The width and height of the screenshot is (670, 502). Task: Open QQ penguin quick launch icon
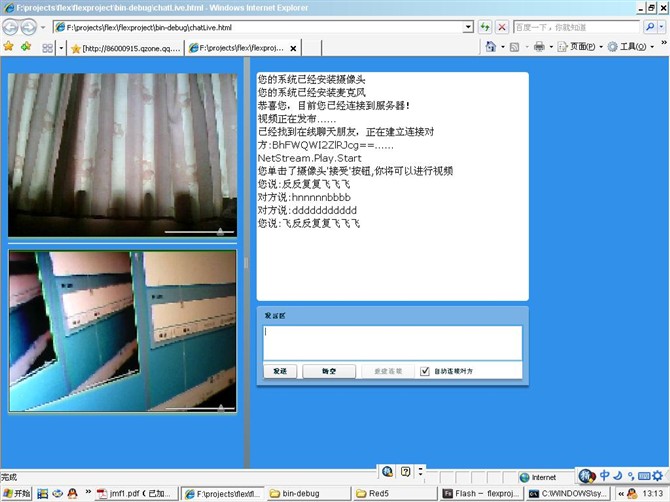72,493
